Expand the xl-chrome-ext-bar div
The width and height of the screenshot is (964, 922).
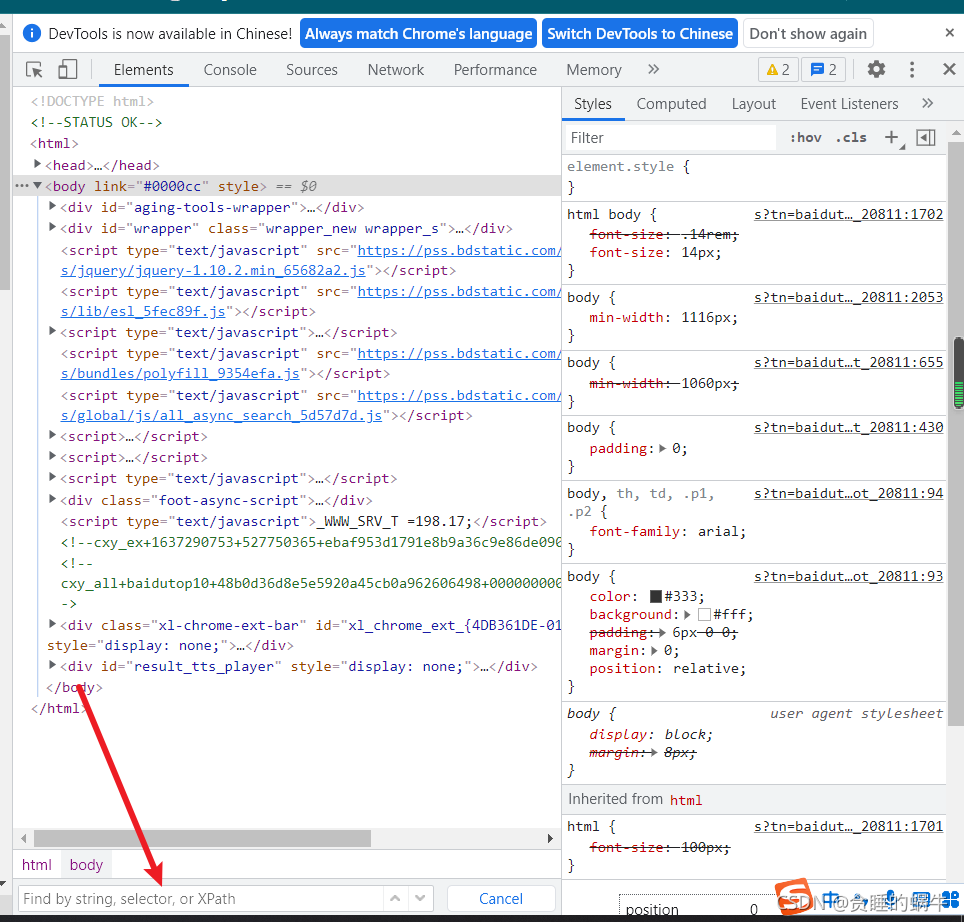pos(52,623)
